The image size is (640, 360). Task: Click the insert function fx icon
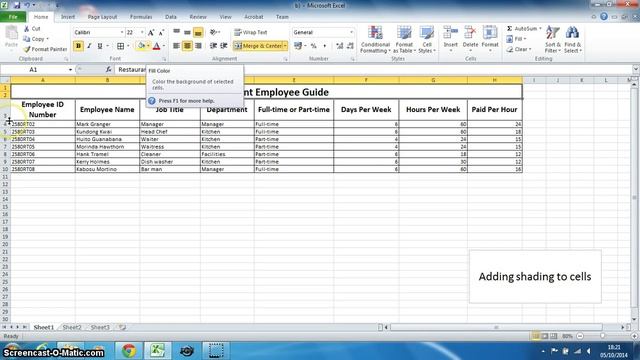(x=109, y=70)
